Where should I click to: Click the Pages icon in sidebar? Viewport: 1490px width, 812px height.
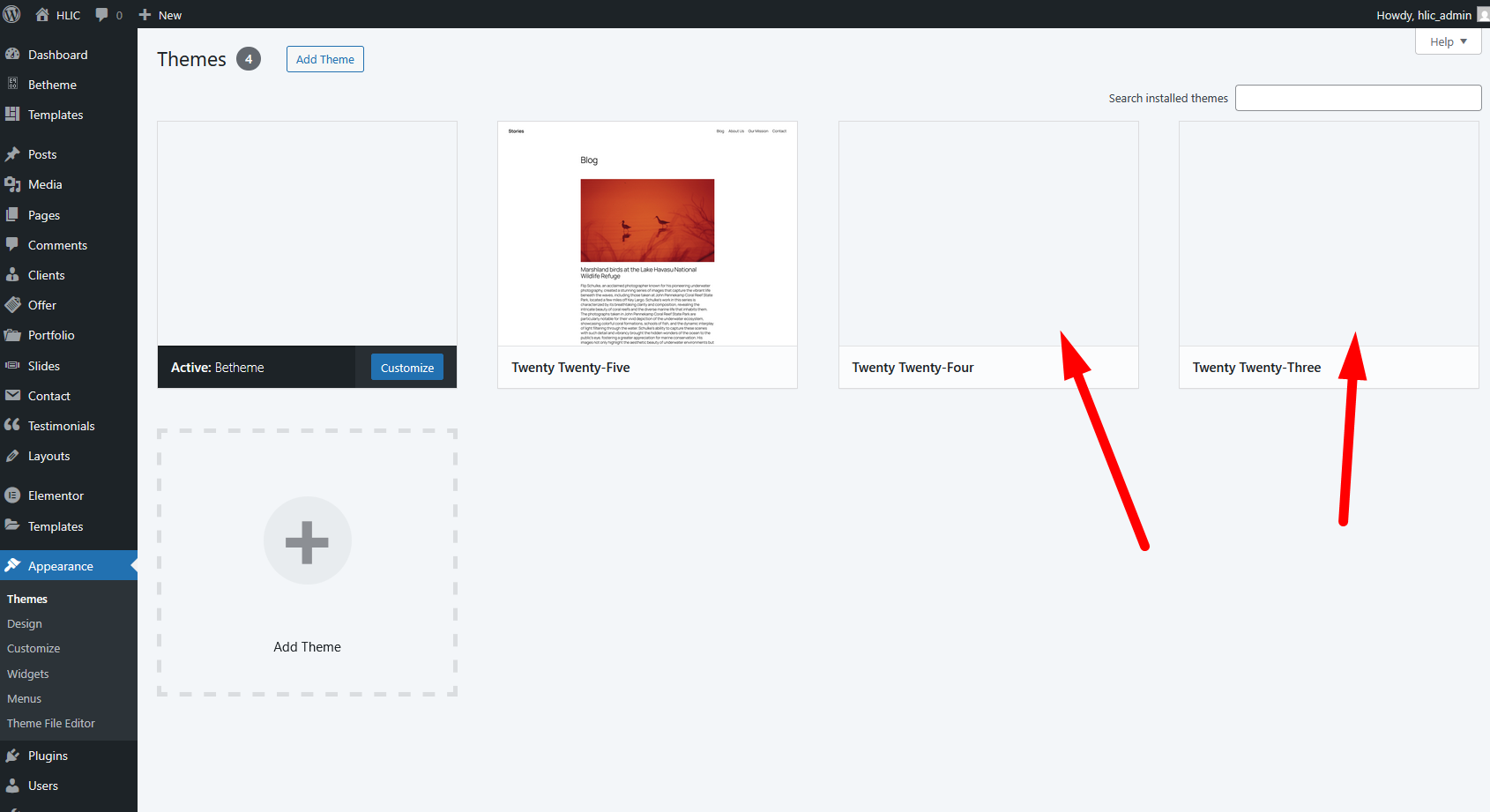[12, 214]
